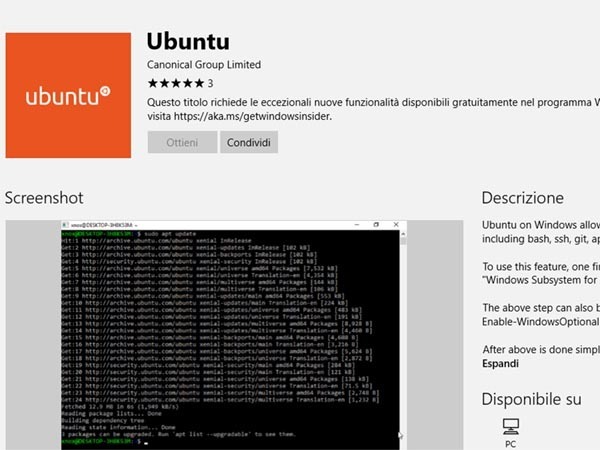Screen dimensions: 600x450
Task: Click the 'Ubuntu on Windows' description line
Action: [x=541, y=225]
